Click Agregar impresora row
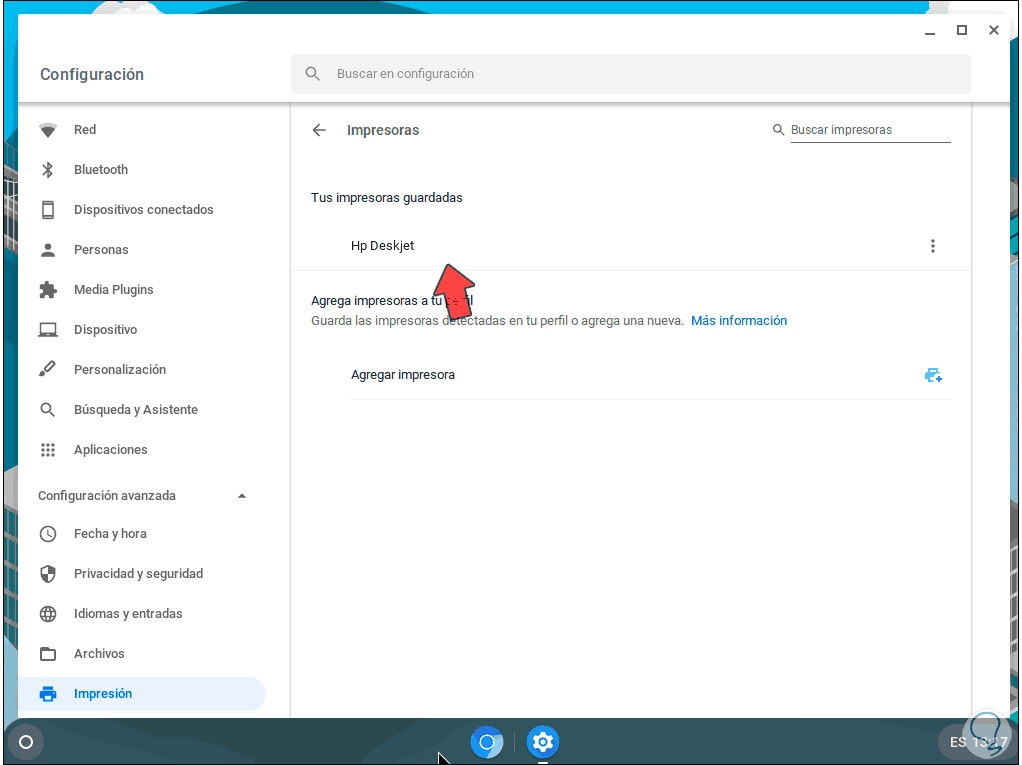 pyautogui.click(x=650, y=375)
